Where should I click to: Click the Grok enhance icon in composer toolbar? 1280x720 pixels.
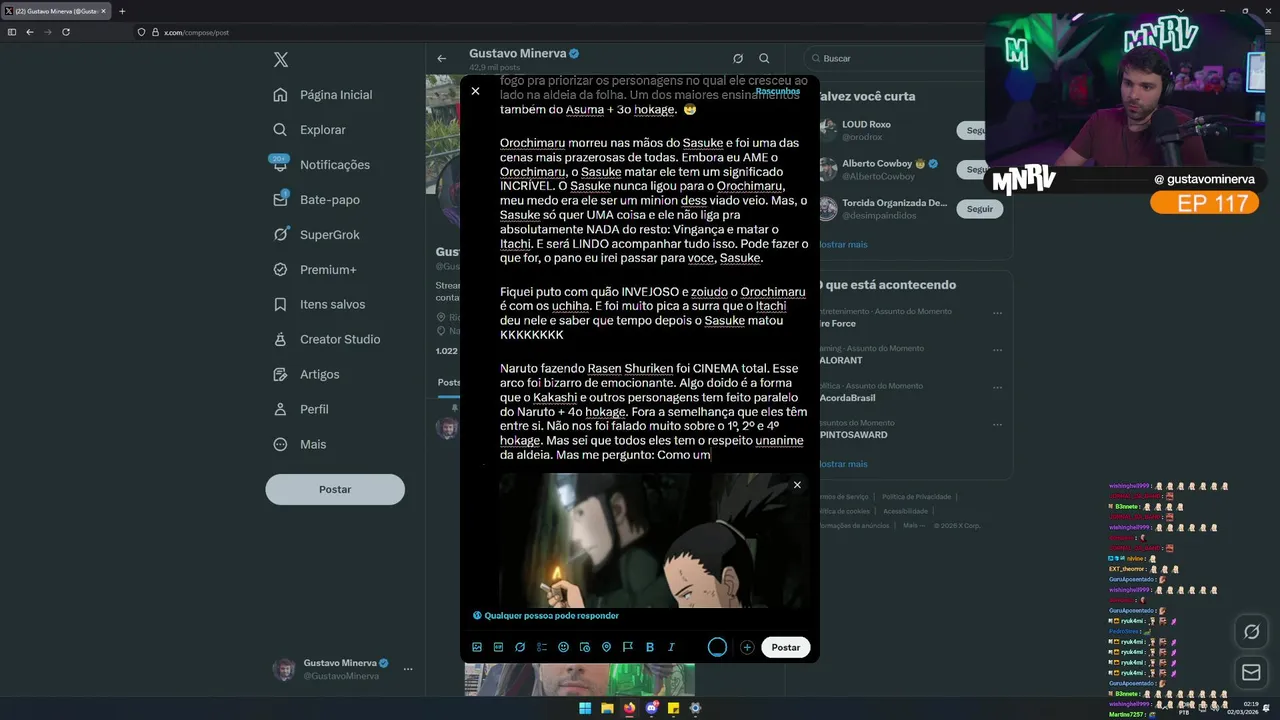click(x=520, y=647)
